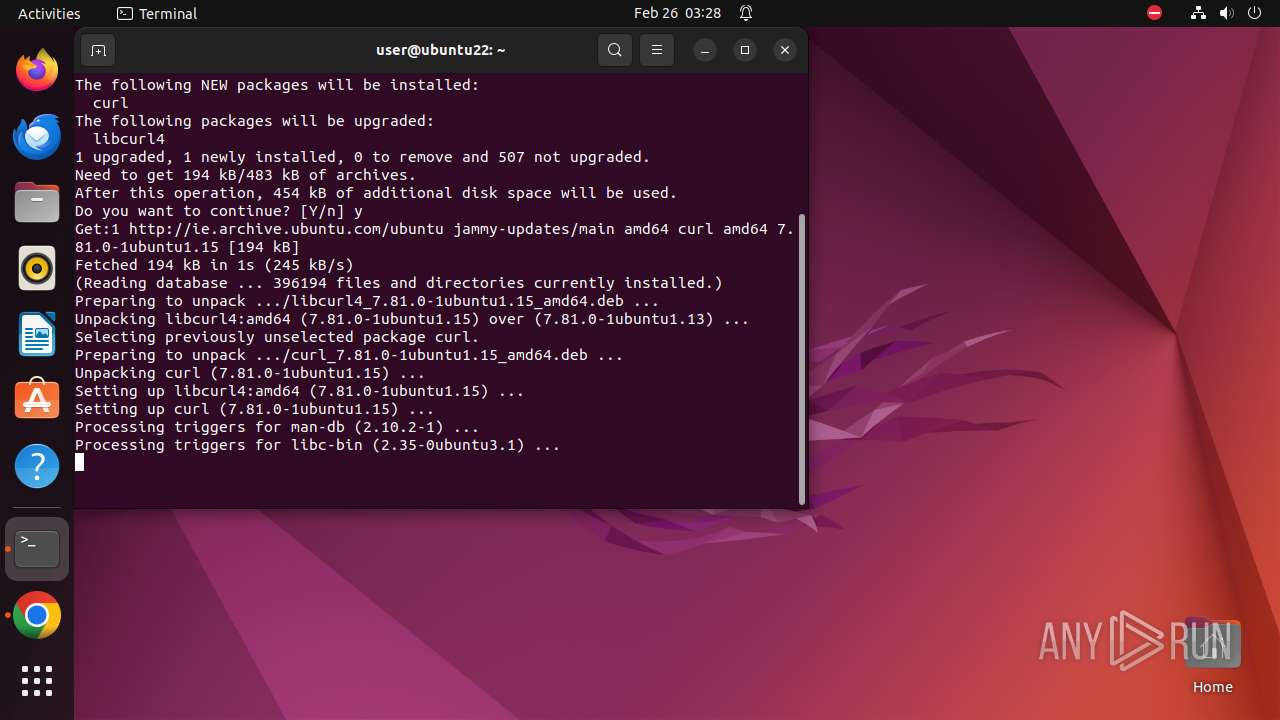1280x720 pixels.
Task: Open Ubuntu Software store
Action: (37, 400)
